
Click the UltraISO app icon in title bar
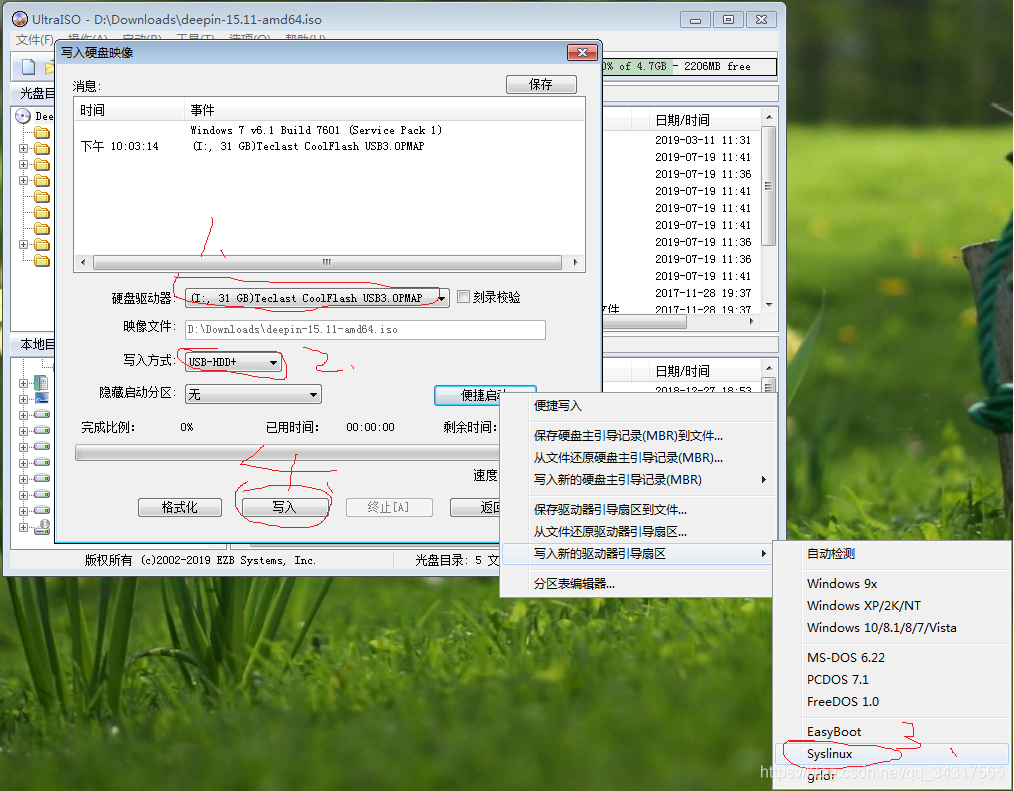(x=20, y=19)
